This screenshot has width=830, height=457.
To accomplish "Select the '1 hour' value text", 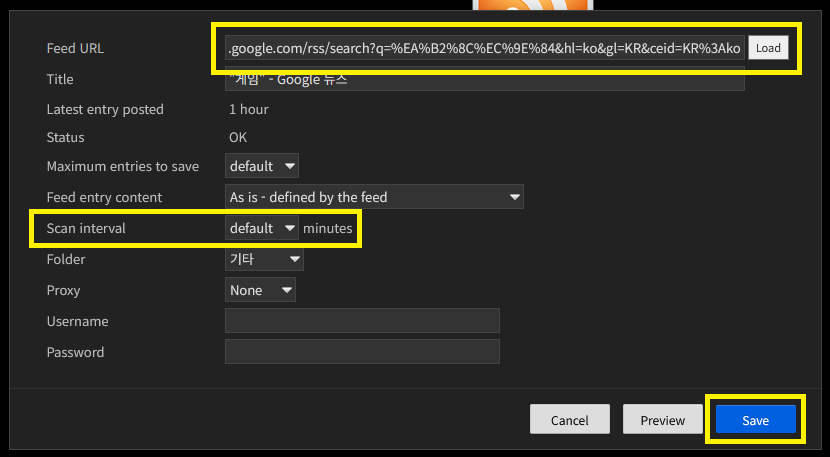I will (x=249, y=110).
